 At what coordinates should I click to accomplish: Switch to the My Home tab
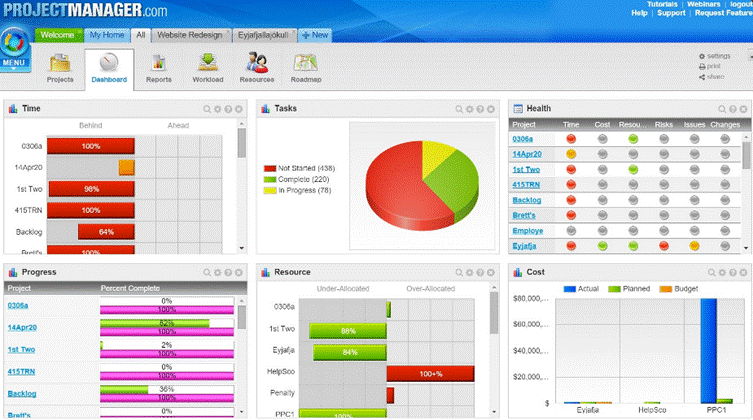107,35
